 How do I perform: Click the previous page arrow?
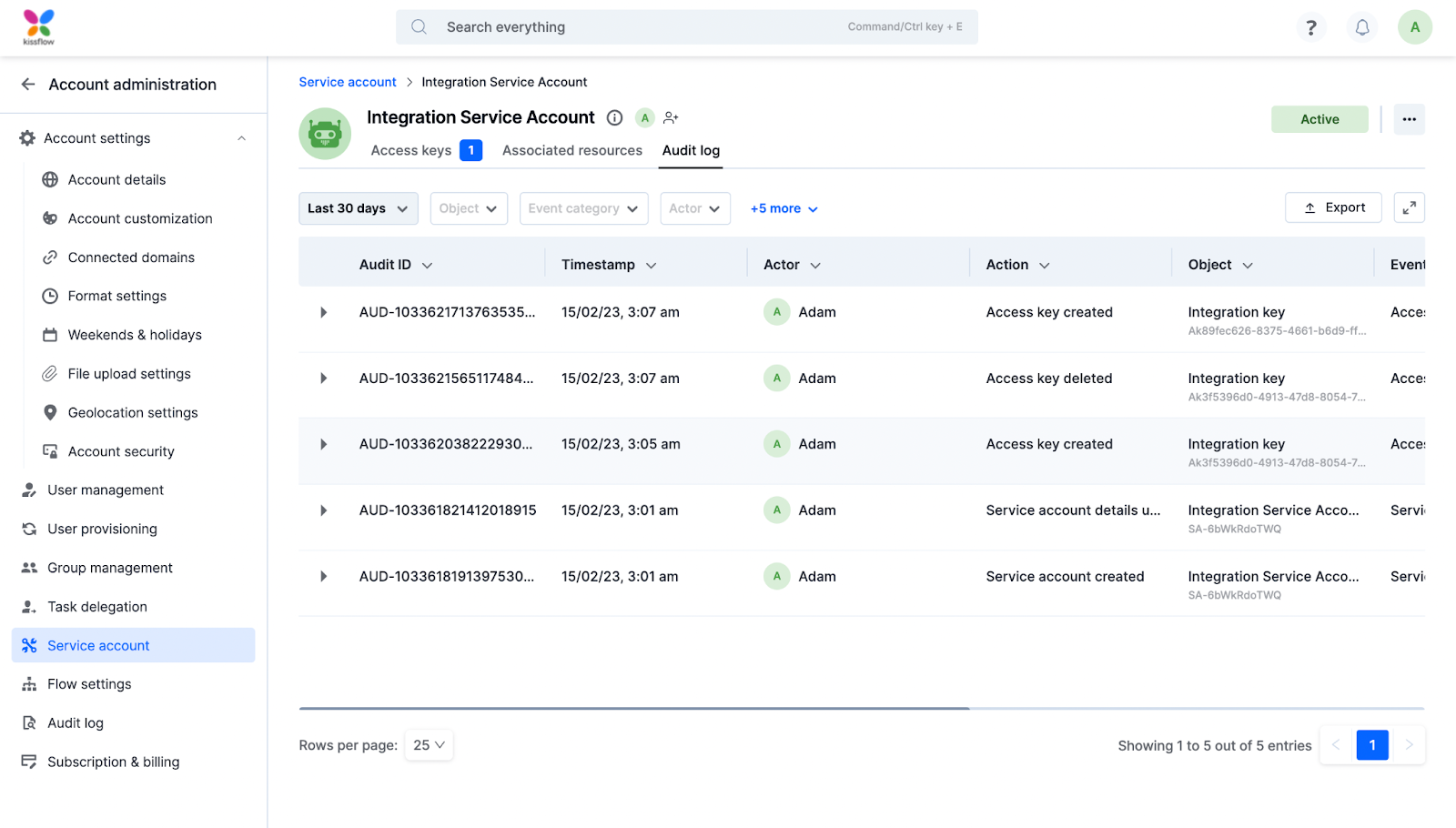1336,745
